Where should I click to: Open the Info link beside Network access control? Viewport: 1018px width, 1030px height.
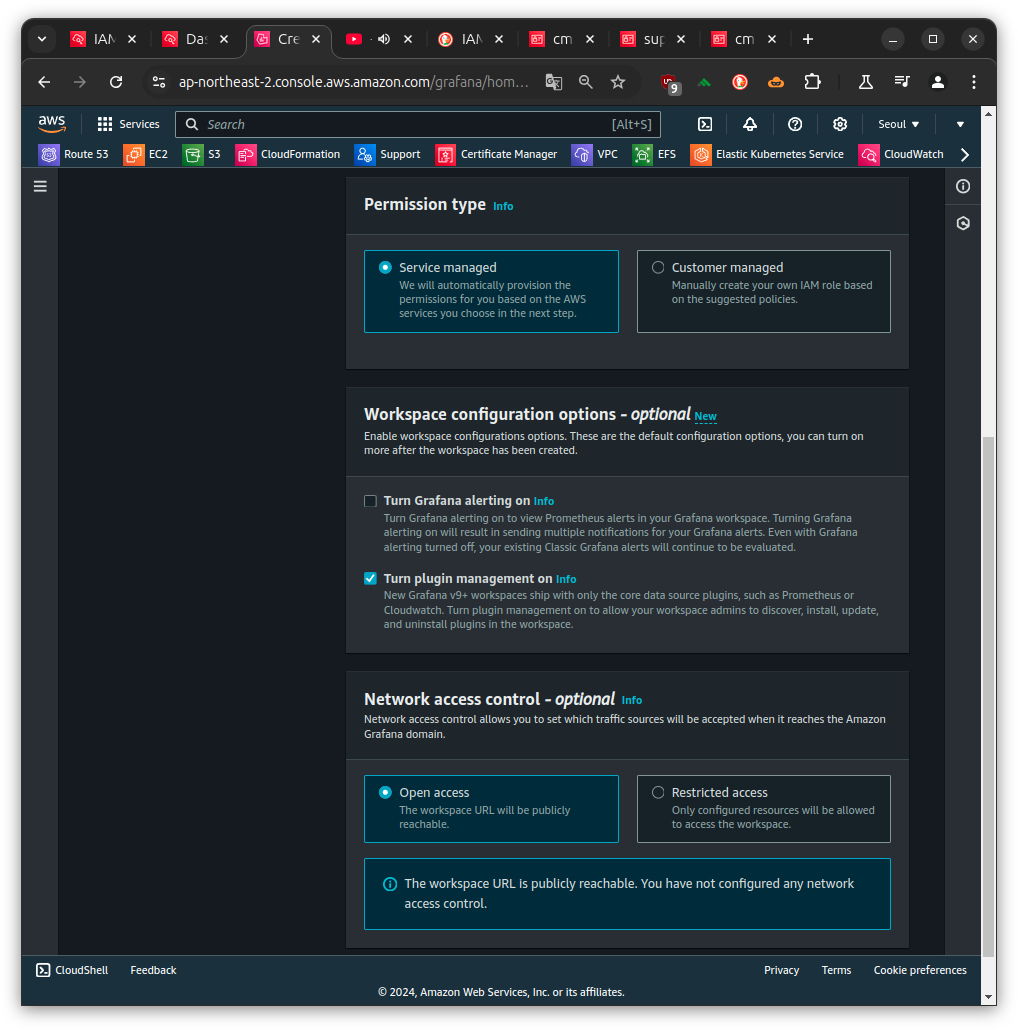tap(632, 700)
